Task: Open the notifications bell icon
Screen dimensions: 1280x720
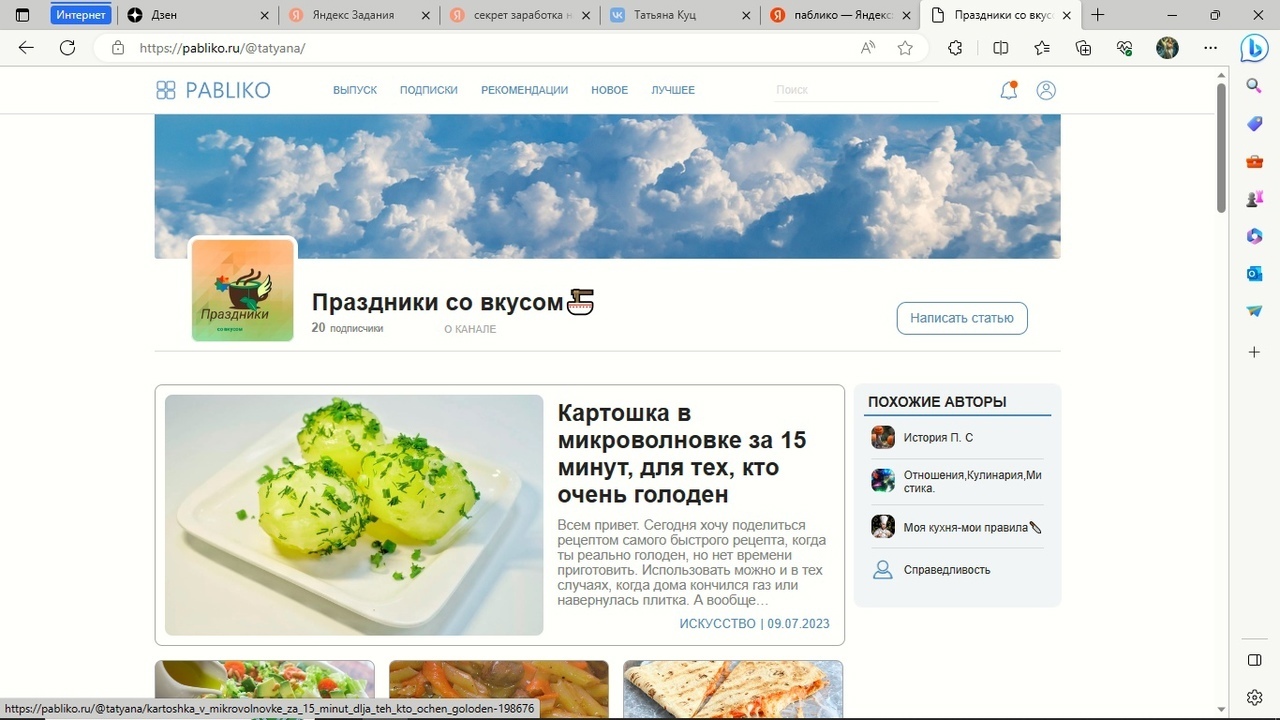Action: point(1008,90)
